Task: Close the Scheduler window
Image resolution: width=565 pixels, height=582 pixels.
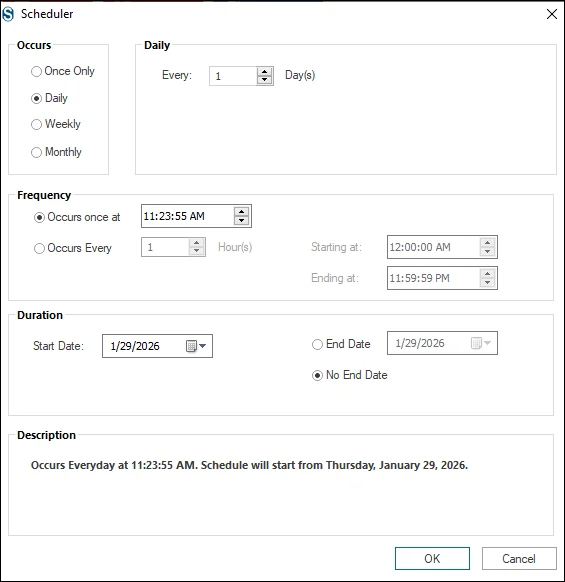Action: pos(552,14)
